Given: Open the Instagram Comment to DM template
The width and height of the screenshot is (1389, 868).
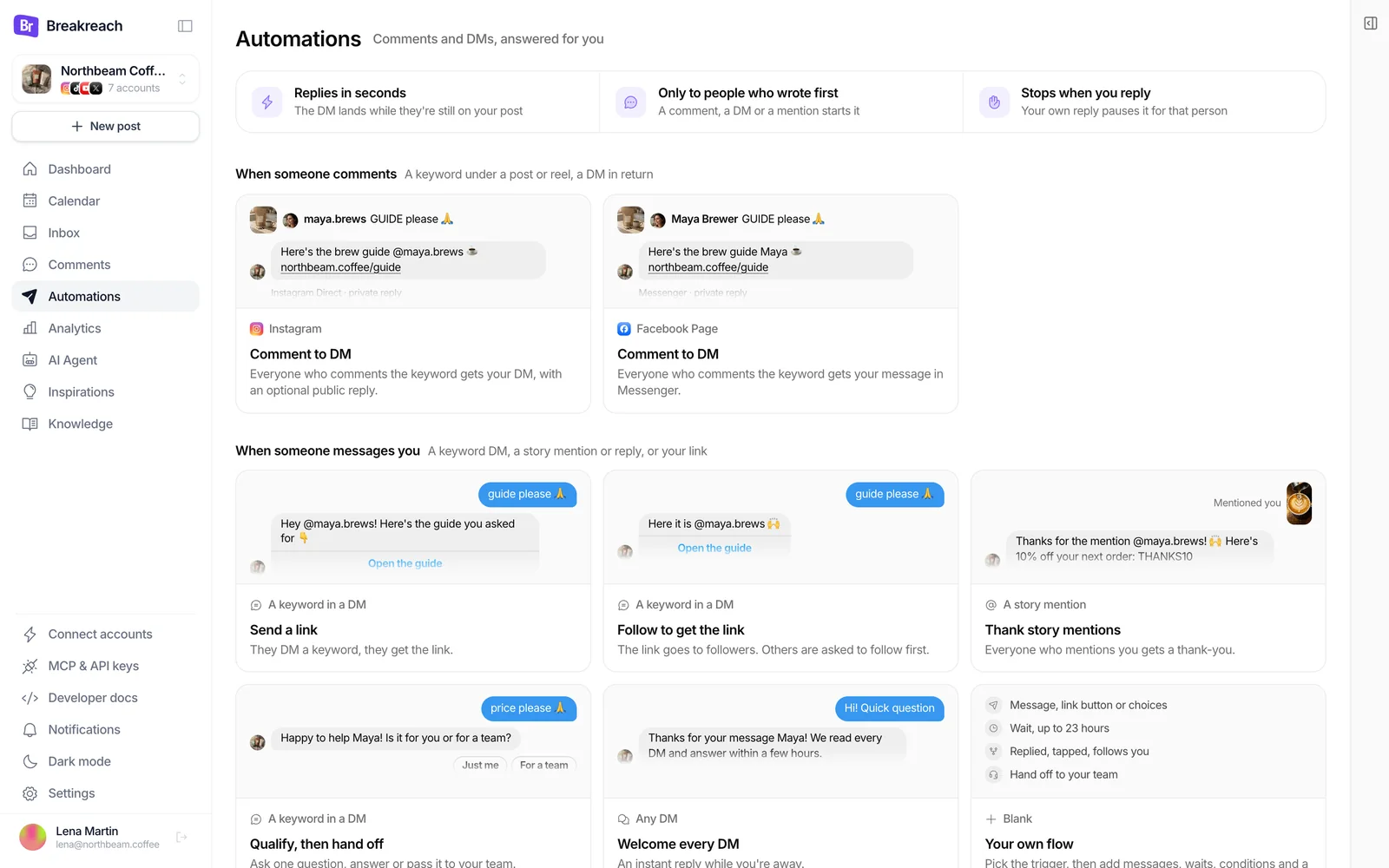Looking at the screenshot, I should click(413, 304).
